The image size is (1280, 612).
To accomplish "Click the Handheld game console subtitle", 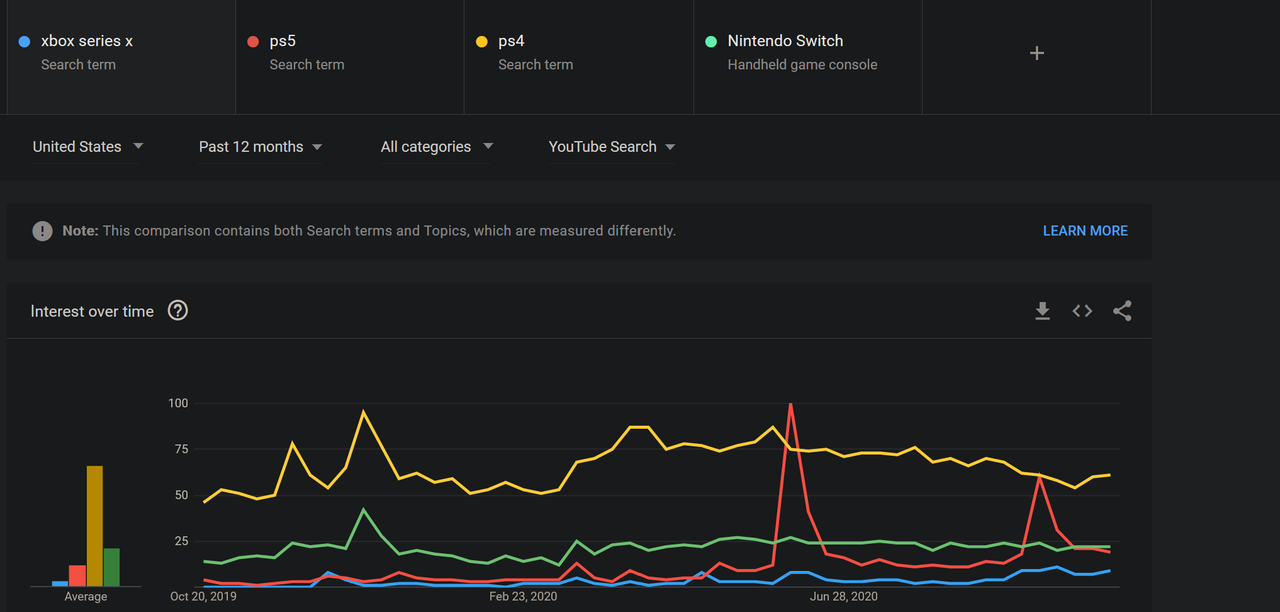I will [802, 65].
